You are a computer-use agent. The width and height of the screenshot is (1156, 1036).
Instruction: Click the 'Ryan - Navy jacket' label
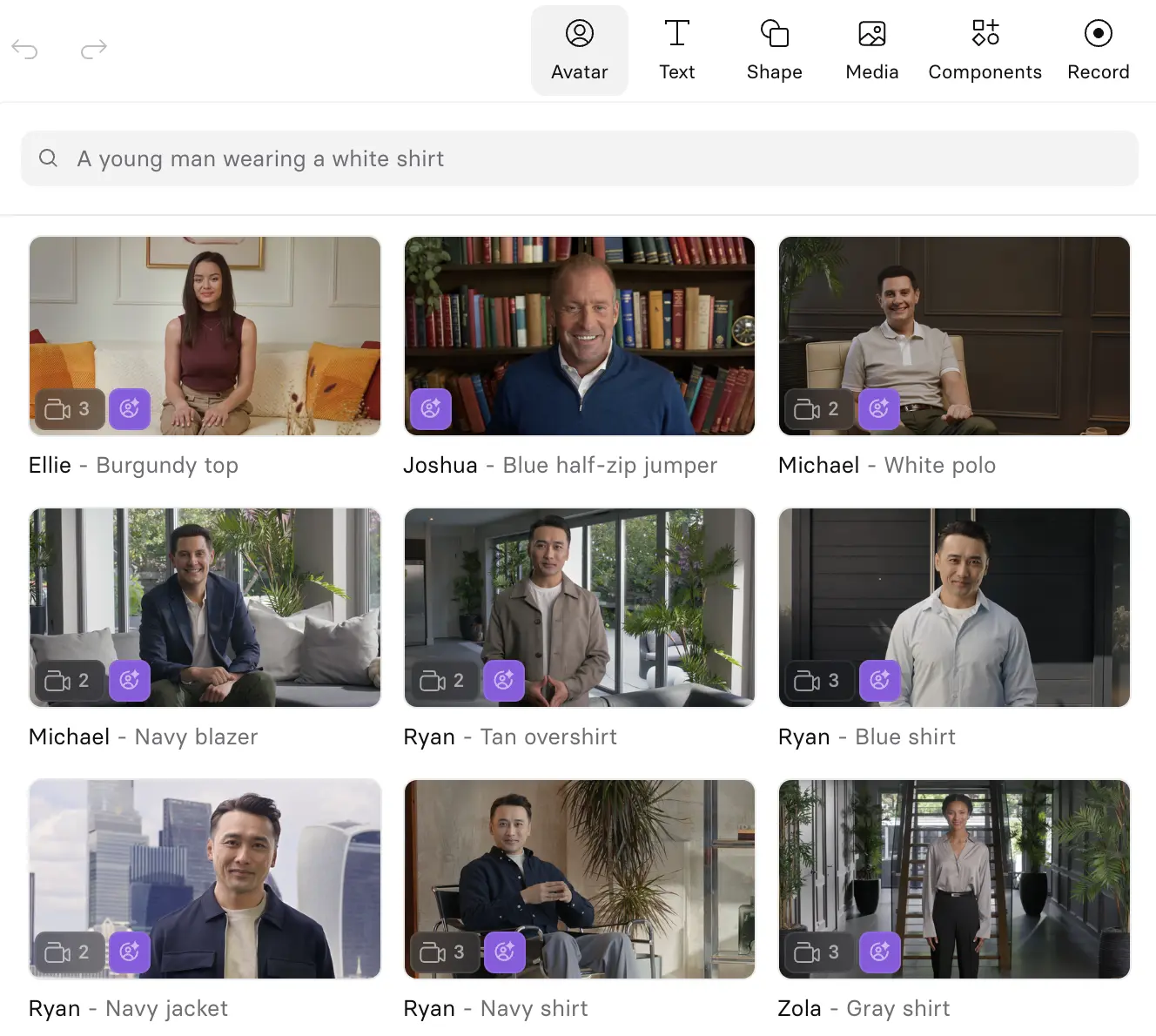128,1009
